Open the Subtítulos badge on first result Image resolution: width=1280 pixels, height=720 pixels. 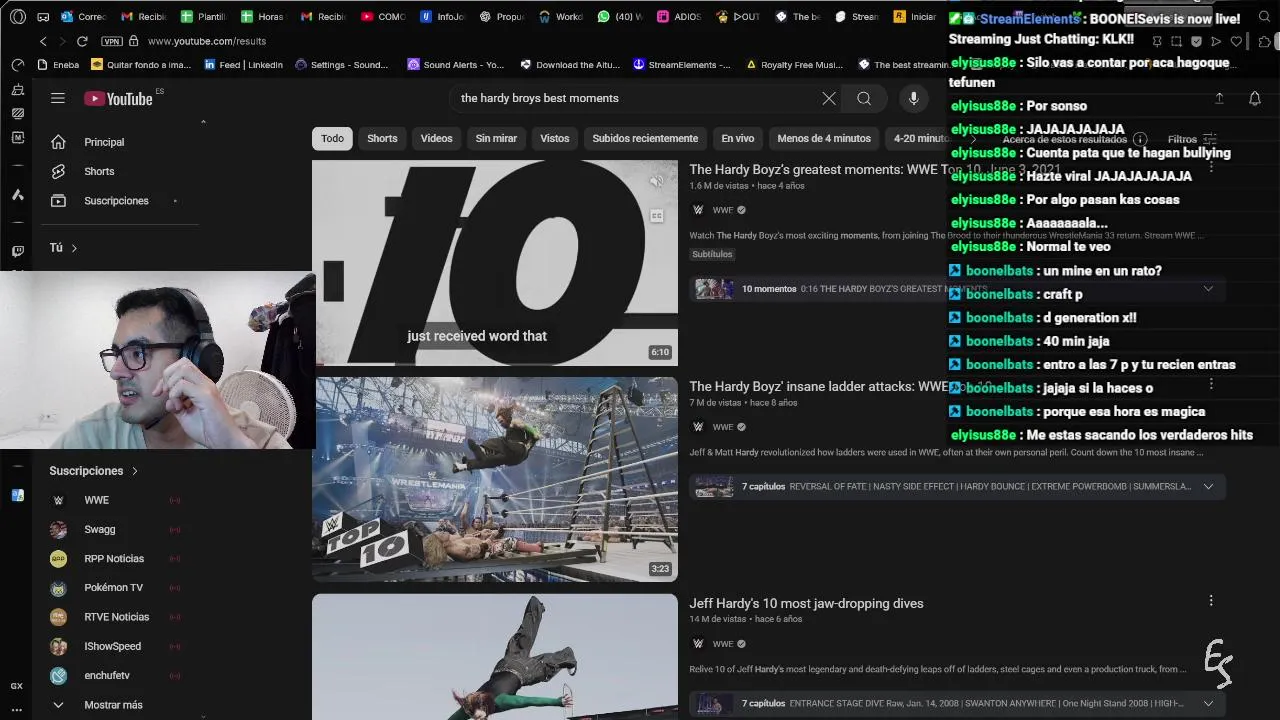coord(712,254)
